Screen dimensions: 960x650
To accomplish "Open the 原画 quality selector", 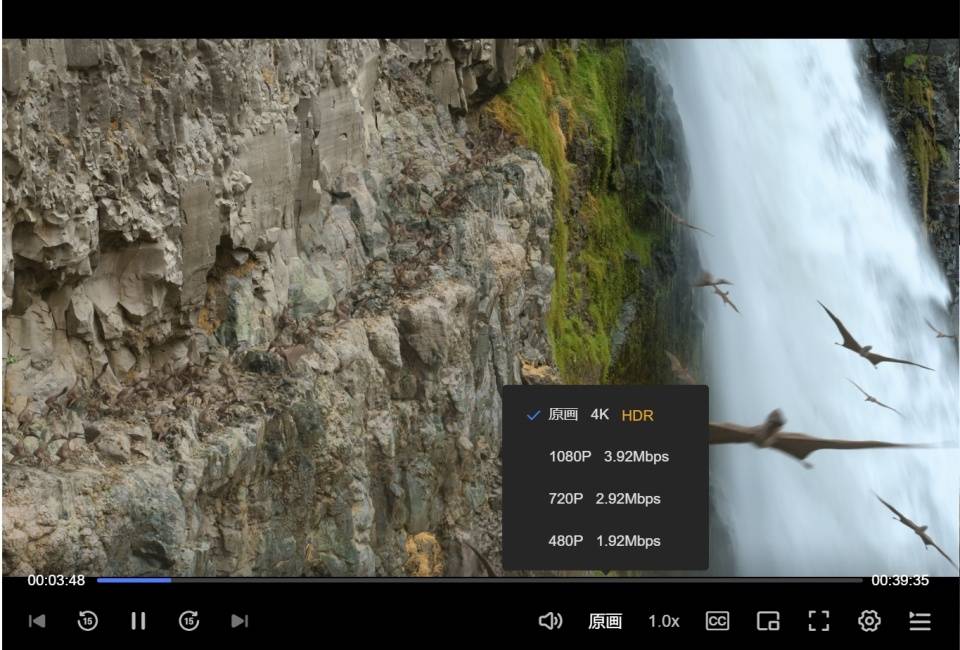I will point(605,621).
